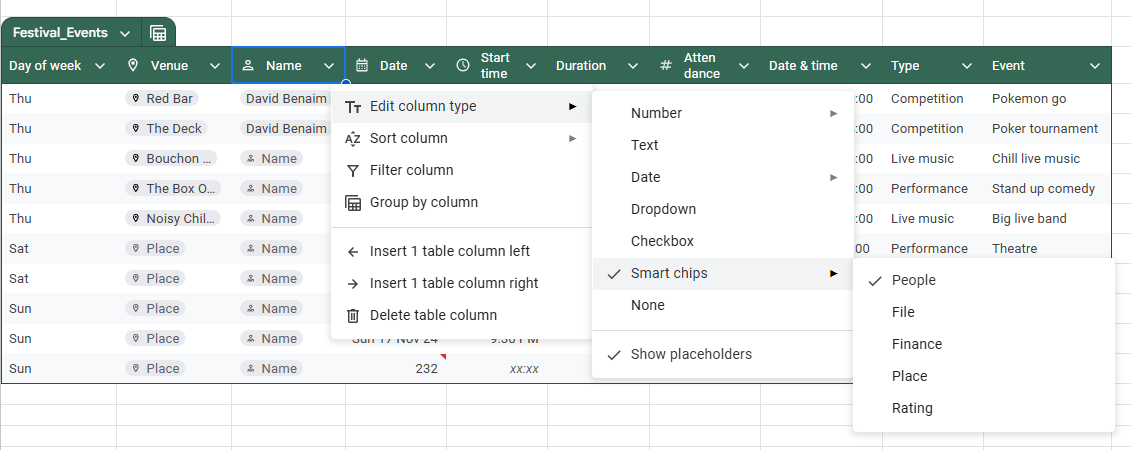Click the David Benaim chip in Red Bar row
Image resolution: width=1131 pixels, height=450 pixels.
285,98
